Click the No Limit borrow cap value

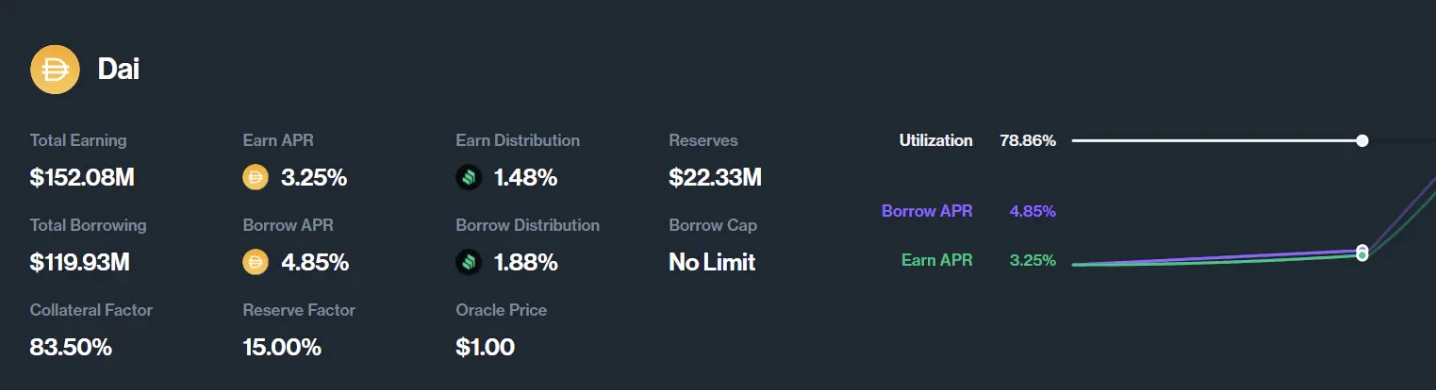(x=712, y=263)
